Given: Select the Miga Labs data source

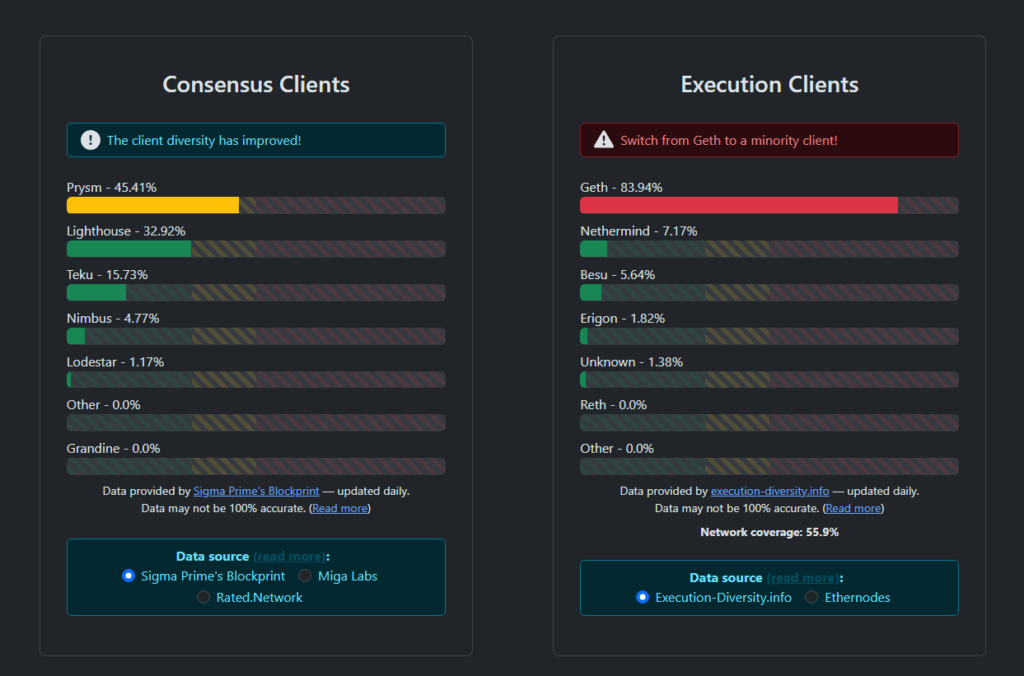Looking at the screenshot, I should point(305,575).
